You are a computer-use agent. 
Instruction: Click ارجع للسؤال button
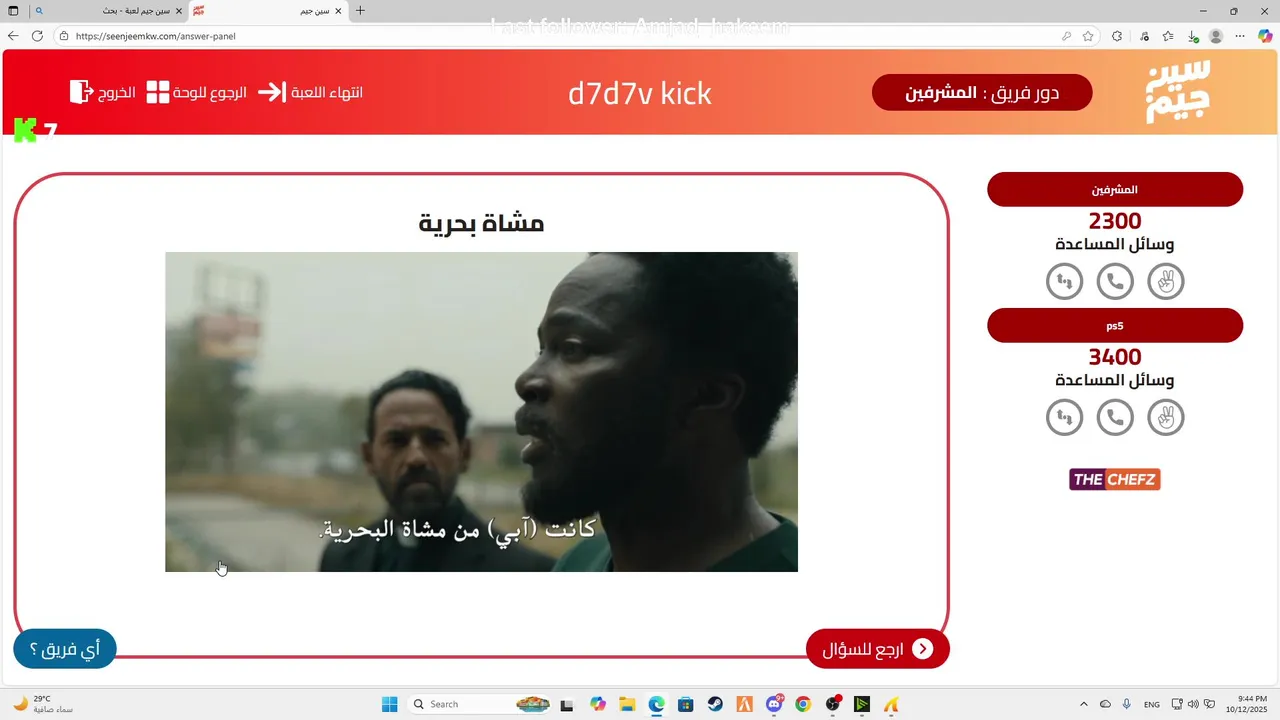tap(877, 649)
